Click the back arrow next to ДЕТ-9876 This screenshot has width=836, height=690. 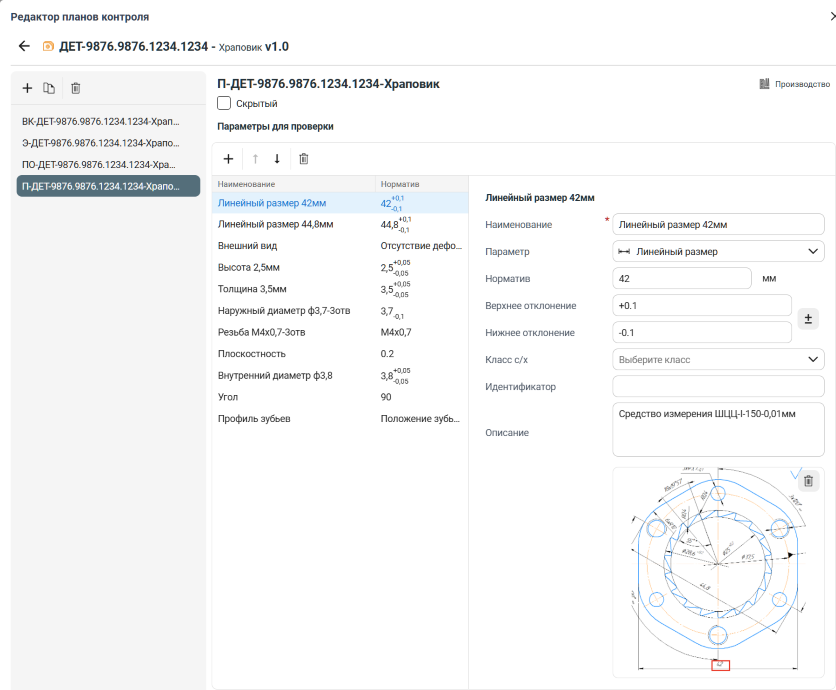click(x=25, y=46)
